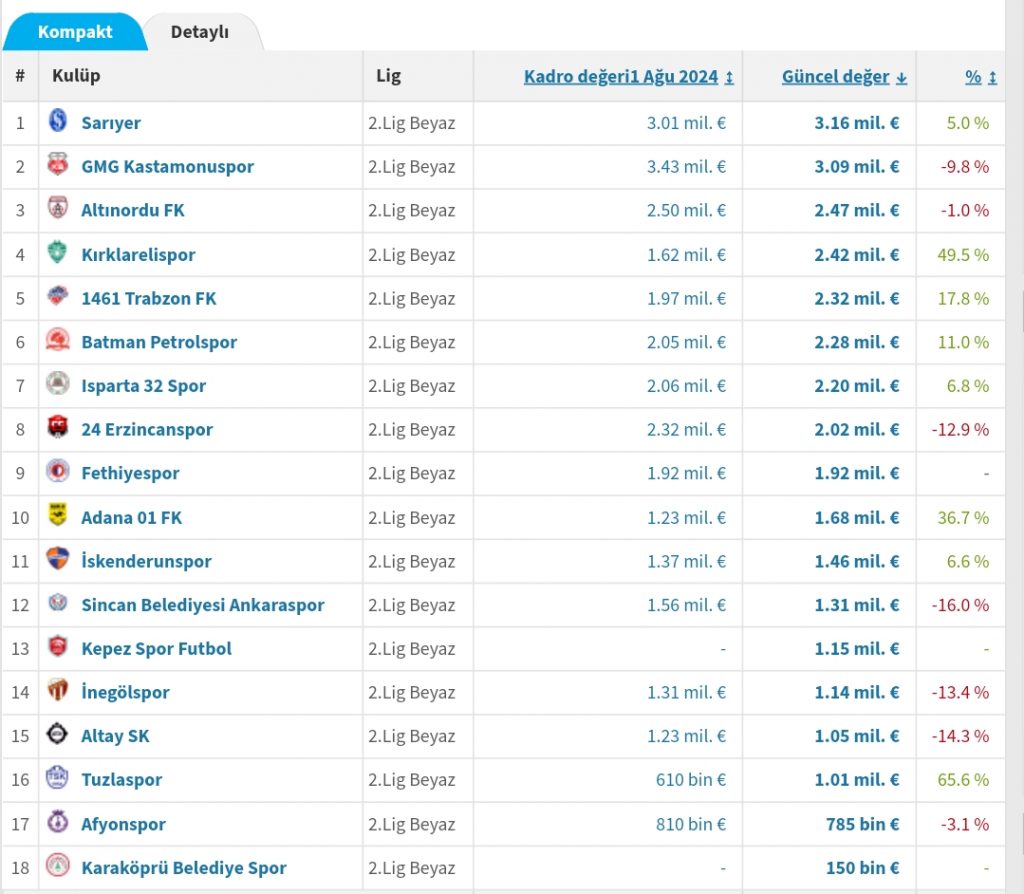This screenshot has width=1024, height=894.
Task: Click the Sincan Belediyesi Ankaraspor crest icon
Action: (58, 602)
